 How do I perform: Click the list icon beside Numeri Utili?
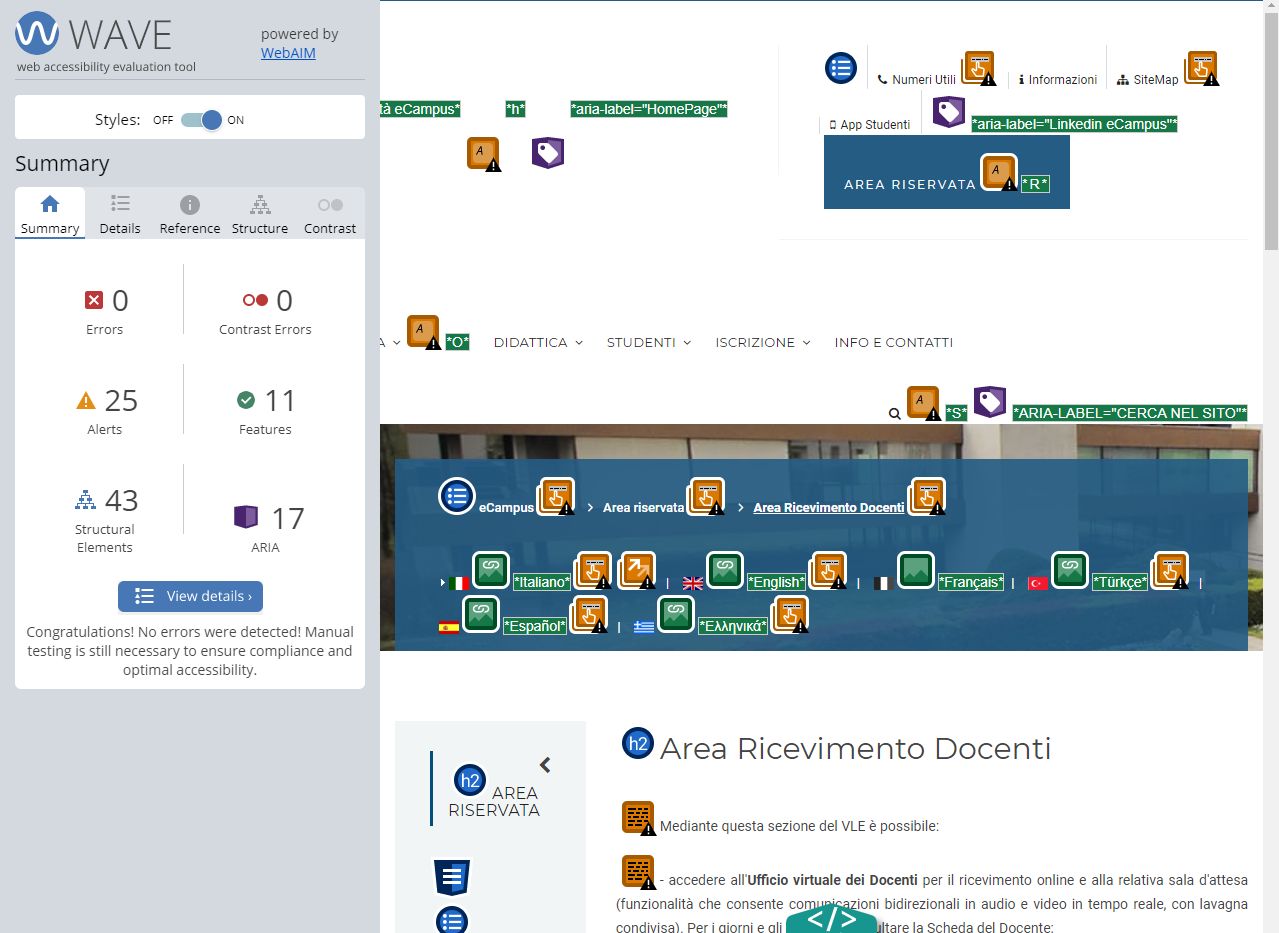(x=841, y=69)
